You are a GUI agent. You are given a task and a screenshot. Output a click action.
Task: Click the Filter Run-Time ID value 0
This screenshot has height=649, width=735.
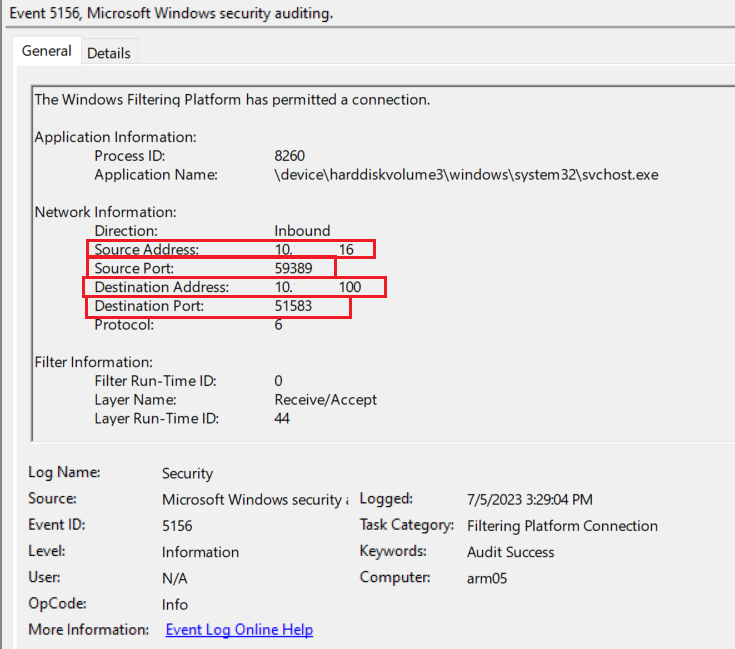278,380
